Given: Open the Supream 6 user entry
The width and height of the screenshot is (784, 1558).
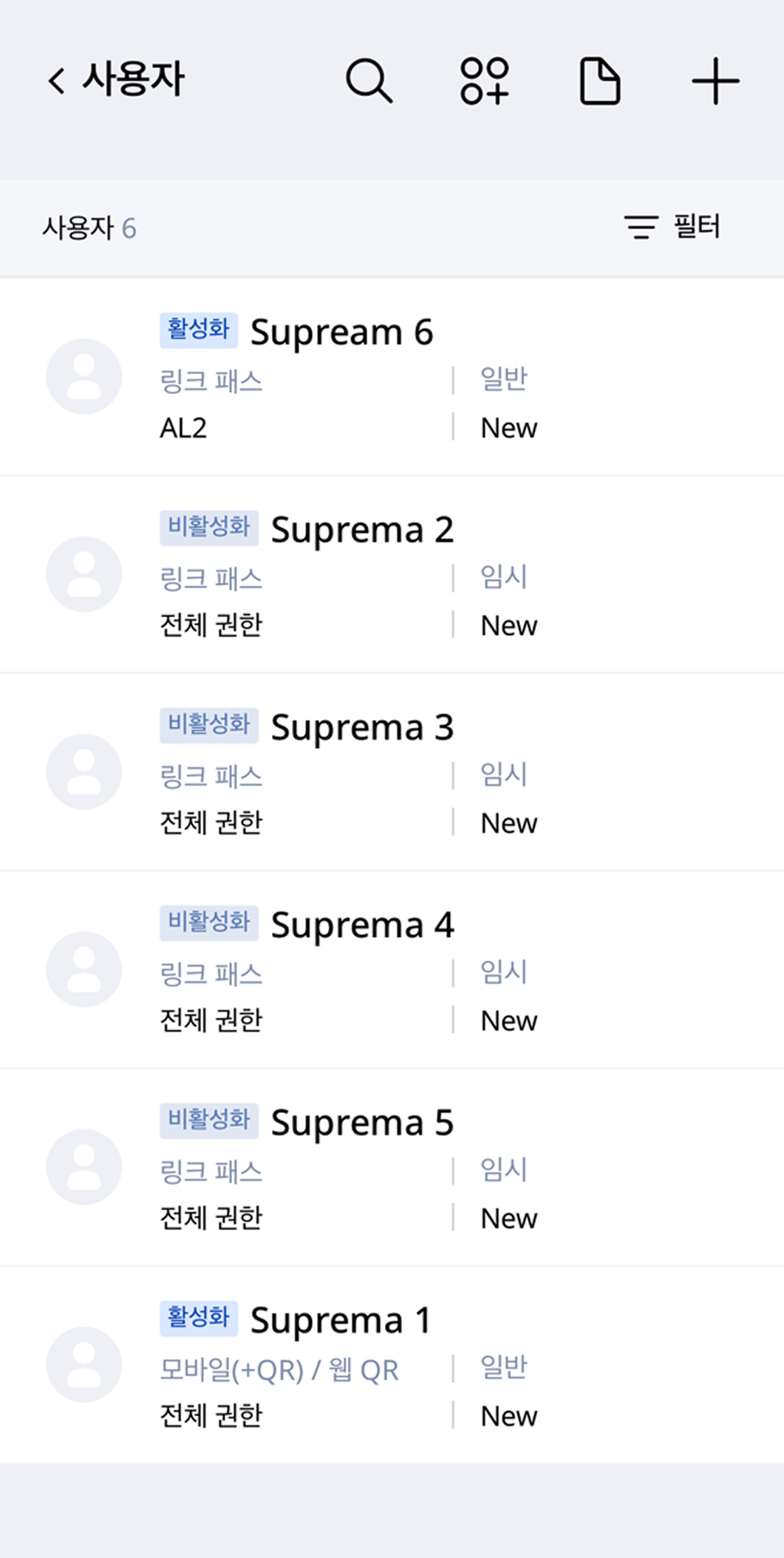Looking at the screenshot, I should [341, 332].
